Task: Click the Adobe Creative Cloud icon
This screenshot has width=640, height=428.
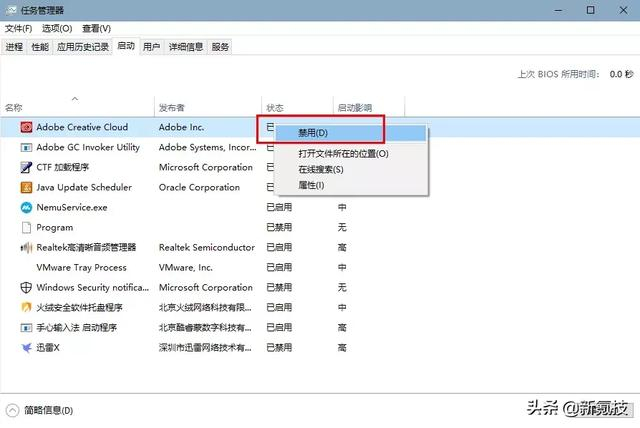Action: pyautogui.click(x=26, y=127)
